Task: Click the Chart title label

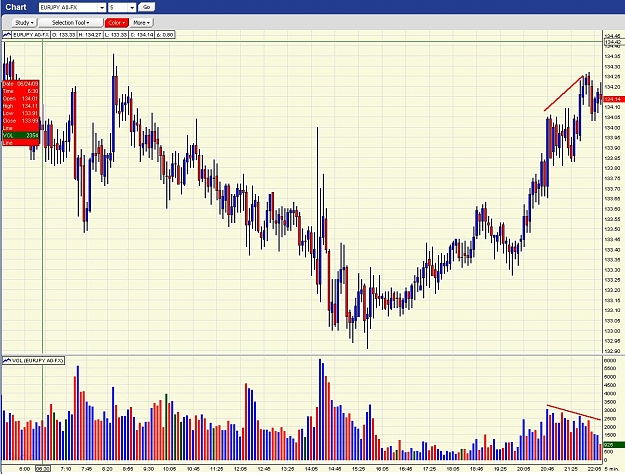Action: click(16, 7)
